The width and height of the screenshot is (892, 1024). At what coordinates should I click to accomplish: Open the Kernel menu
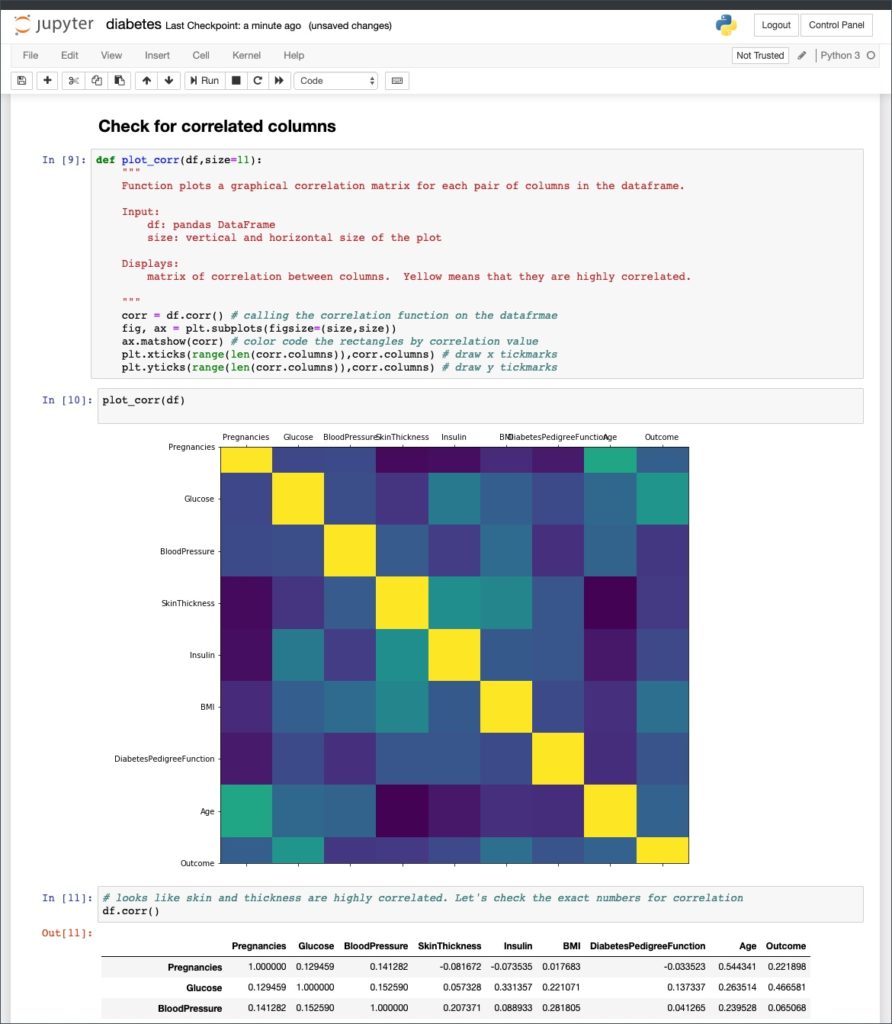click(x=246, y=55)
